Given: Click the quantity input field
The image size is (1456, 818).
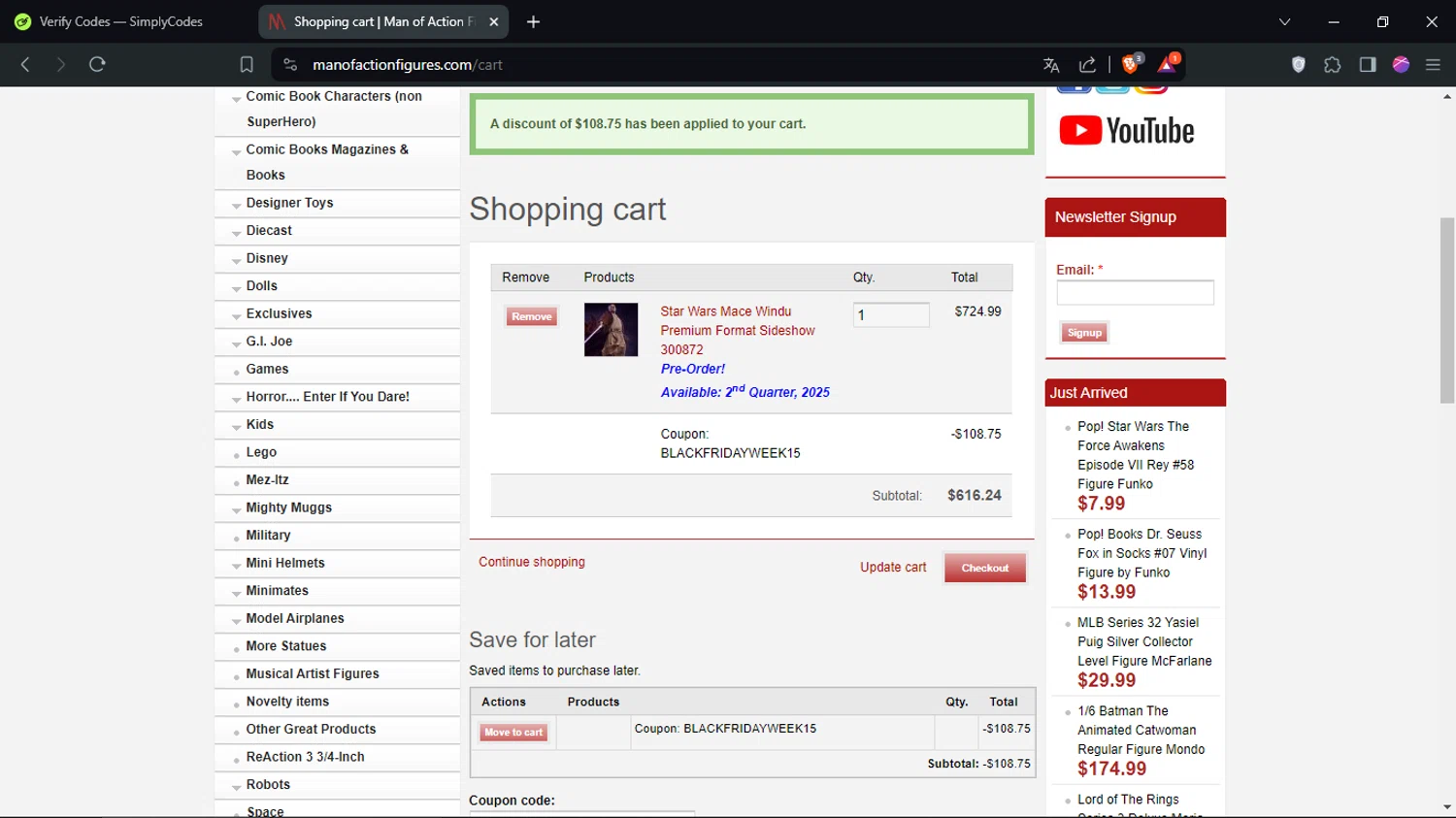Looking at the screenshot, I should coord(890,314).
